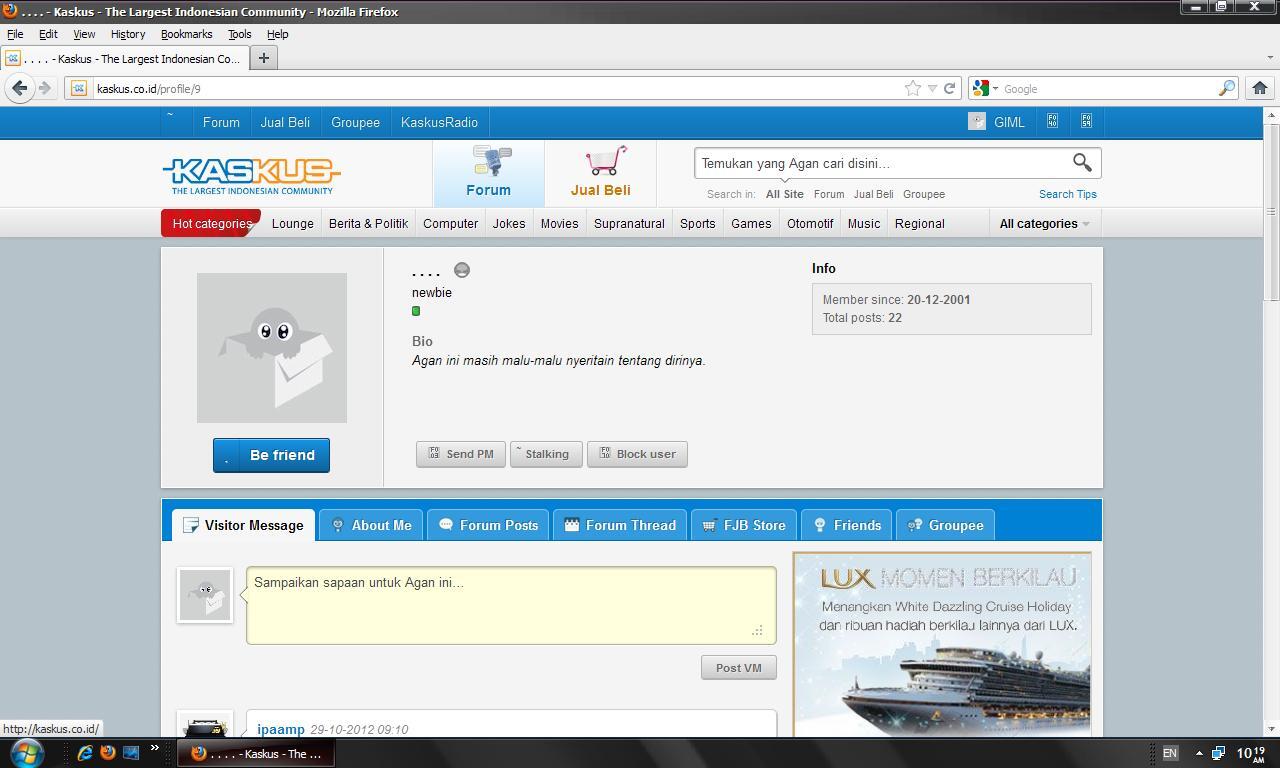Launch Firefox from quick launch bar
Screen dimensions: 1280x768
coord(108,752)
